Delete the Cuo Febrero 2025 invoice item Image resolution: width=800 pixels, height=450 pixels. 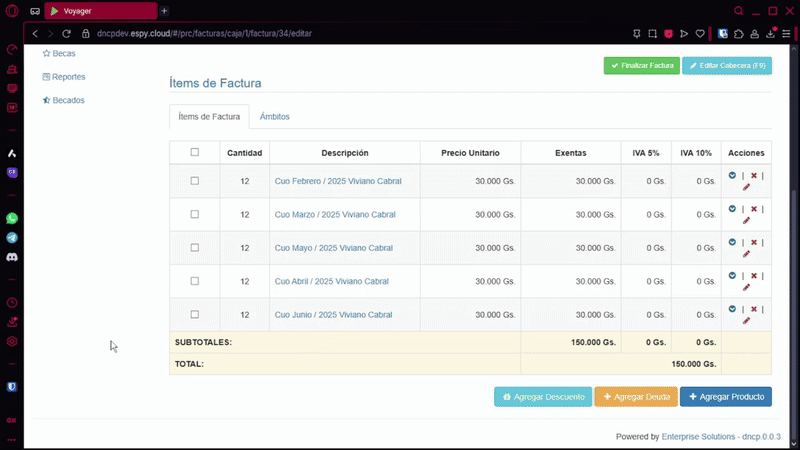point(754,176)
